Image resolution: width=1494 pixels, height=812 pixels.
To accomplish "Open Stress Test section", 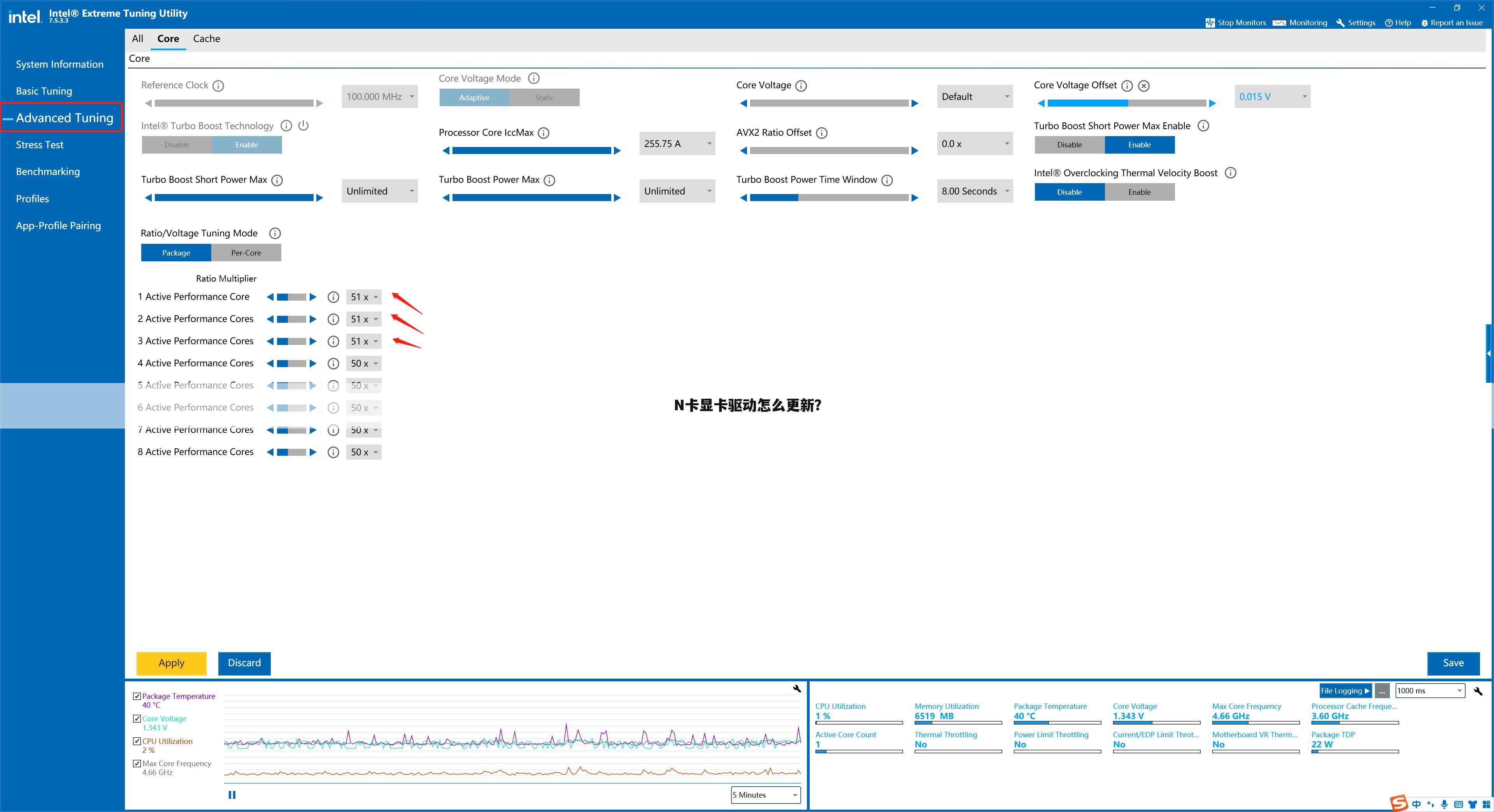I will click(x=39, y=145).
